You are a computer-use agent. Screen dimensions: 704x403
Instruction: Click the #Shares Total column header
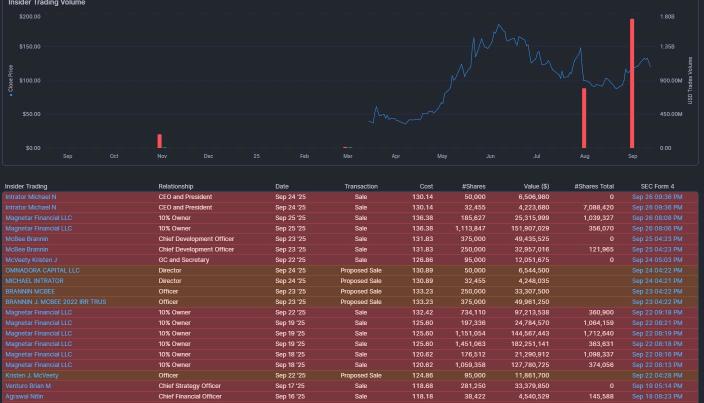point(594,186)
